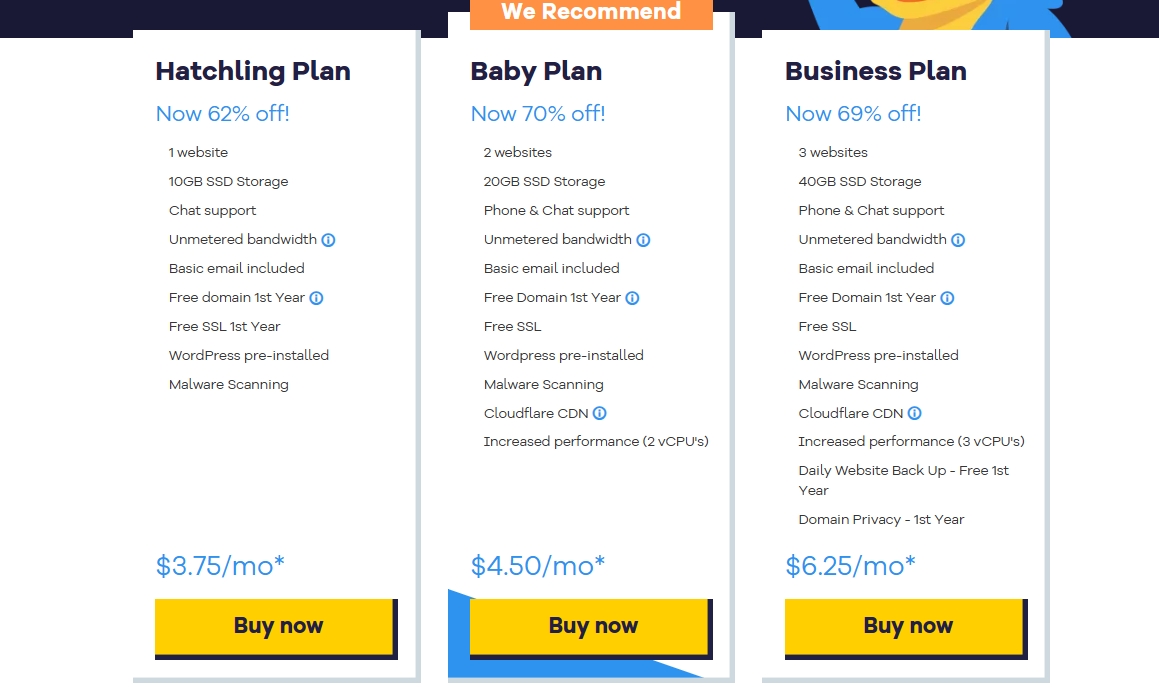Click the We Recommend orange banner
Viewport: 1159px width, 687px height.
point(591,13)
